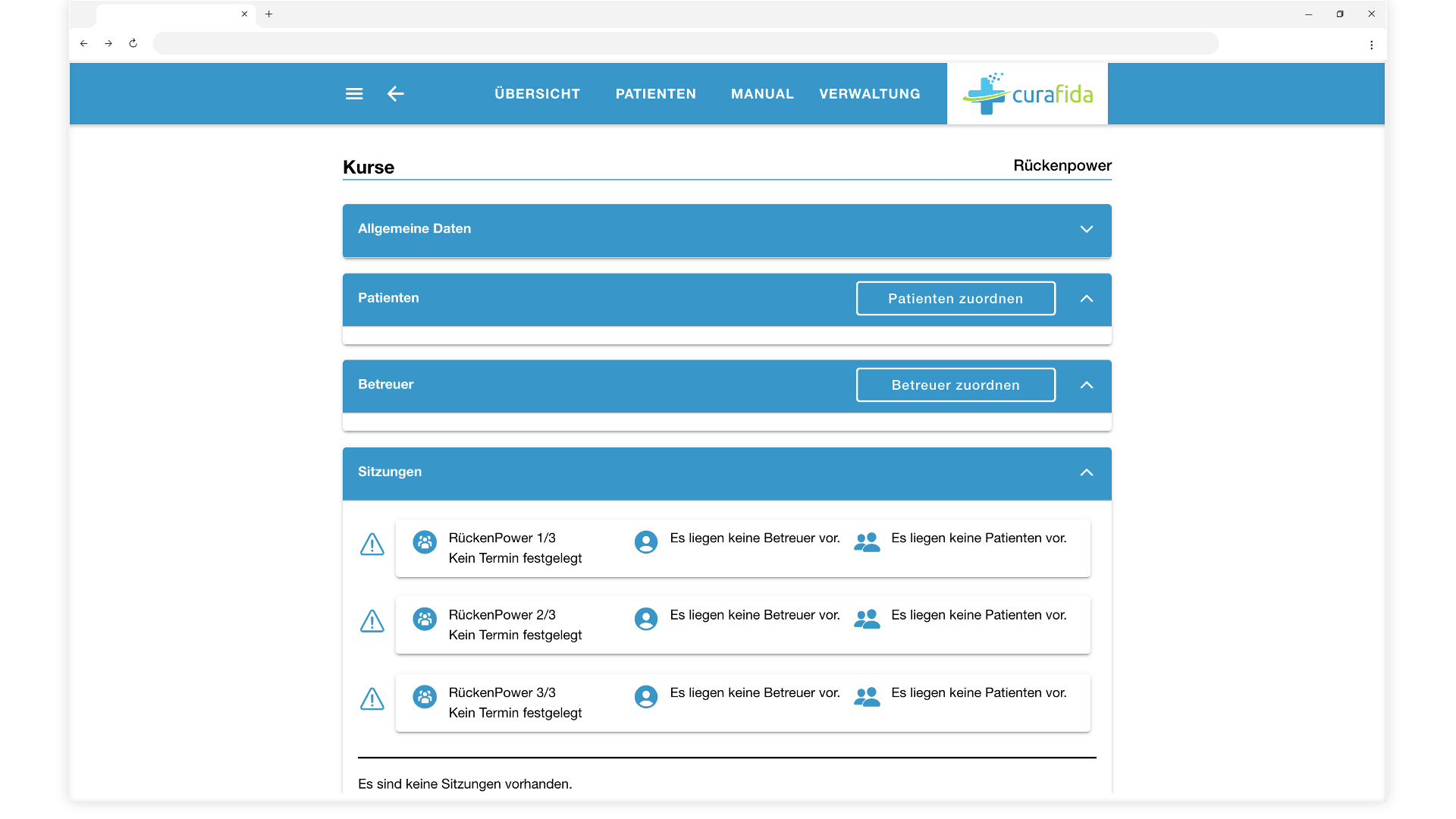Click 'Kein Termin festgelegt' in RückenPower 3/3

coord(515,713)
